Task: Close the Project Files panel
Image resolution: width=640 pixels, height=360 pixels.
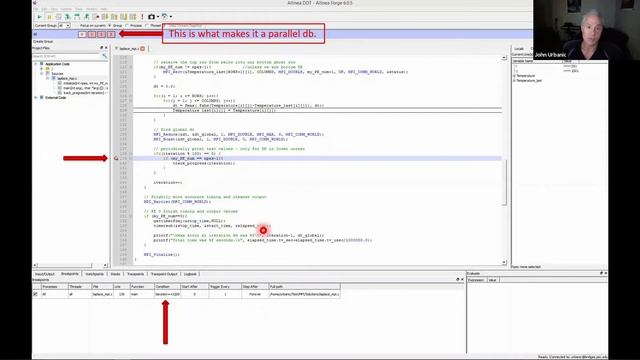Action: tap(106, 48)
